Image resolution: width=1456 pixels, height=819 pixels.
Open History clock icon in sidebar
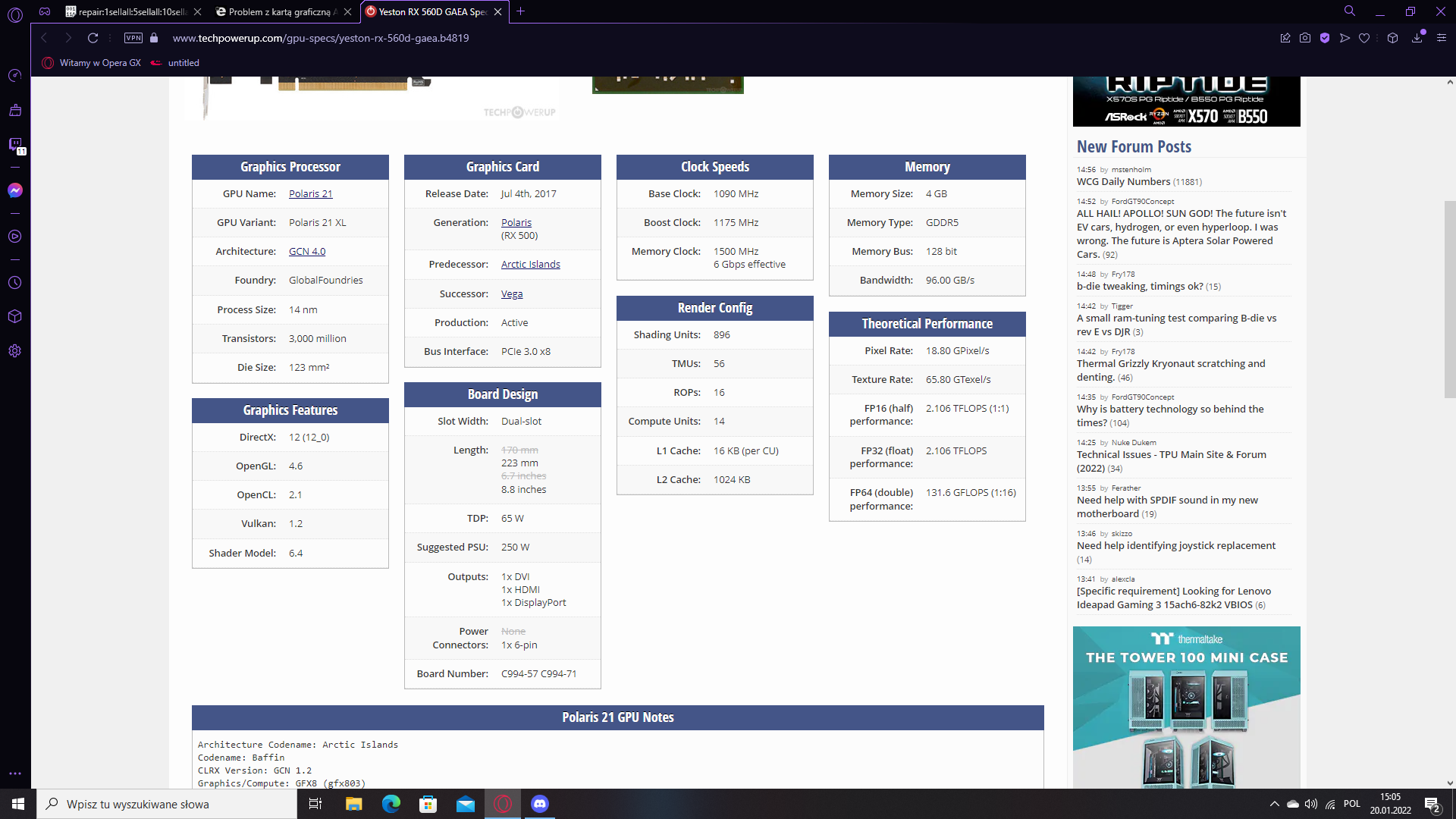click(15, 283)
